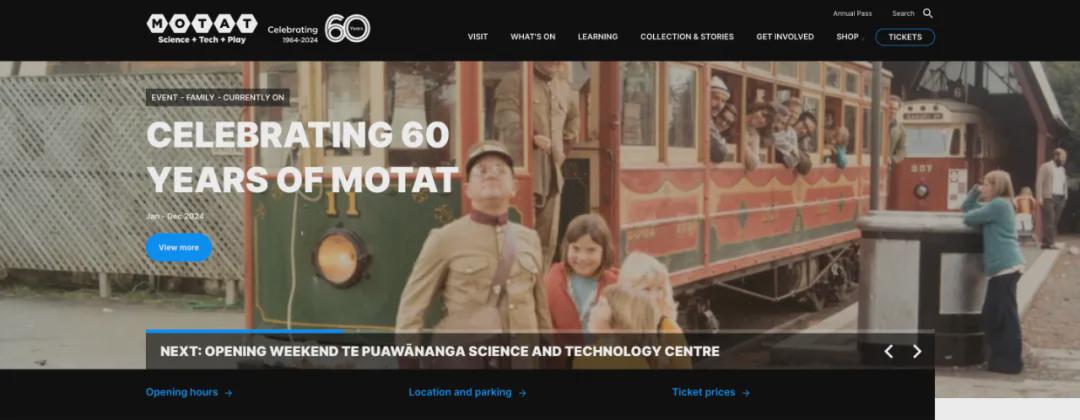Open the Visit menu

477,37
